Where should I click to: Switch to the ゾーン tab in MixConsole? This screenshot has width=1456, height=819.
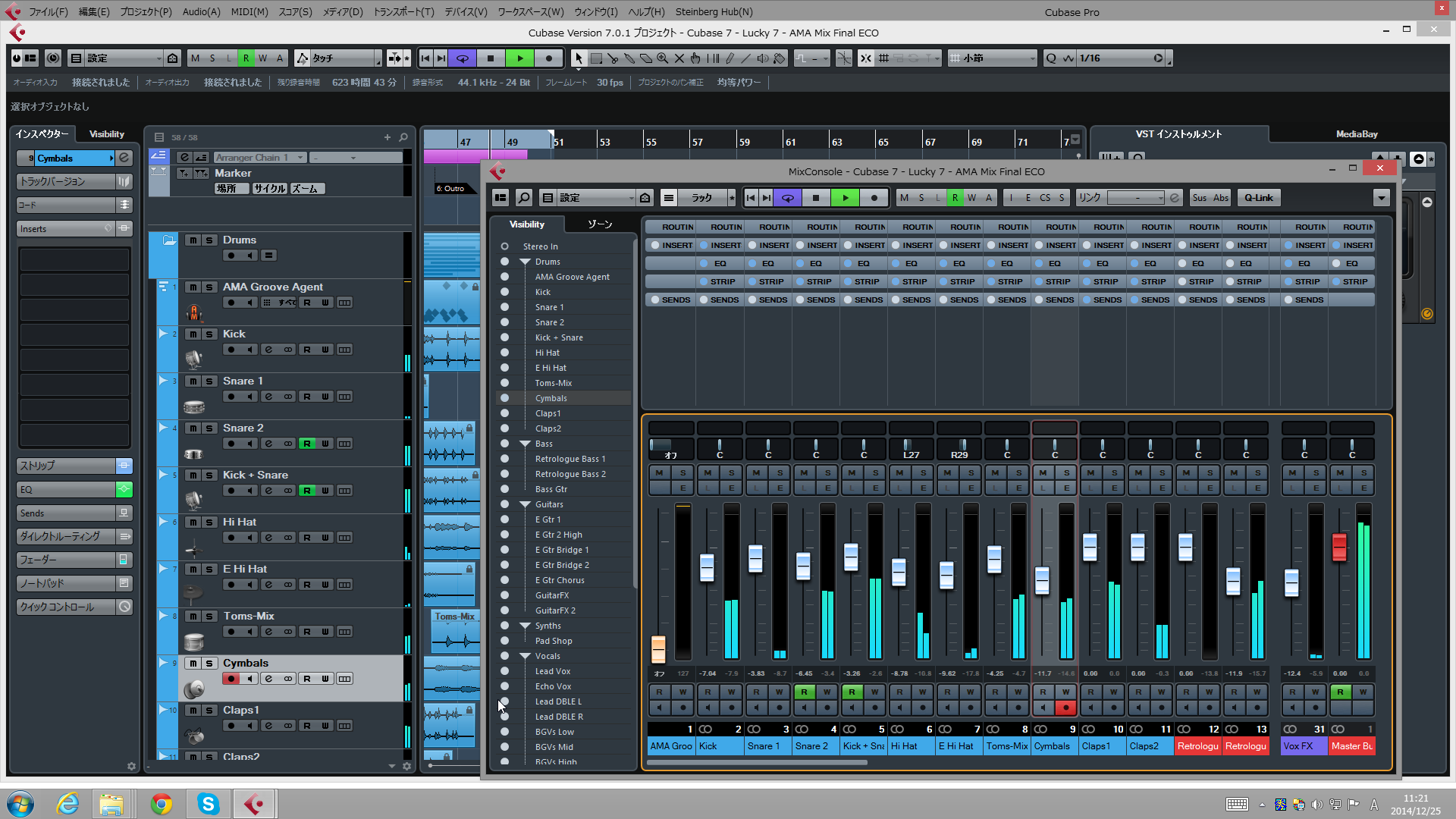pos(600,224)
